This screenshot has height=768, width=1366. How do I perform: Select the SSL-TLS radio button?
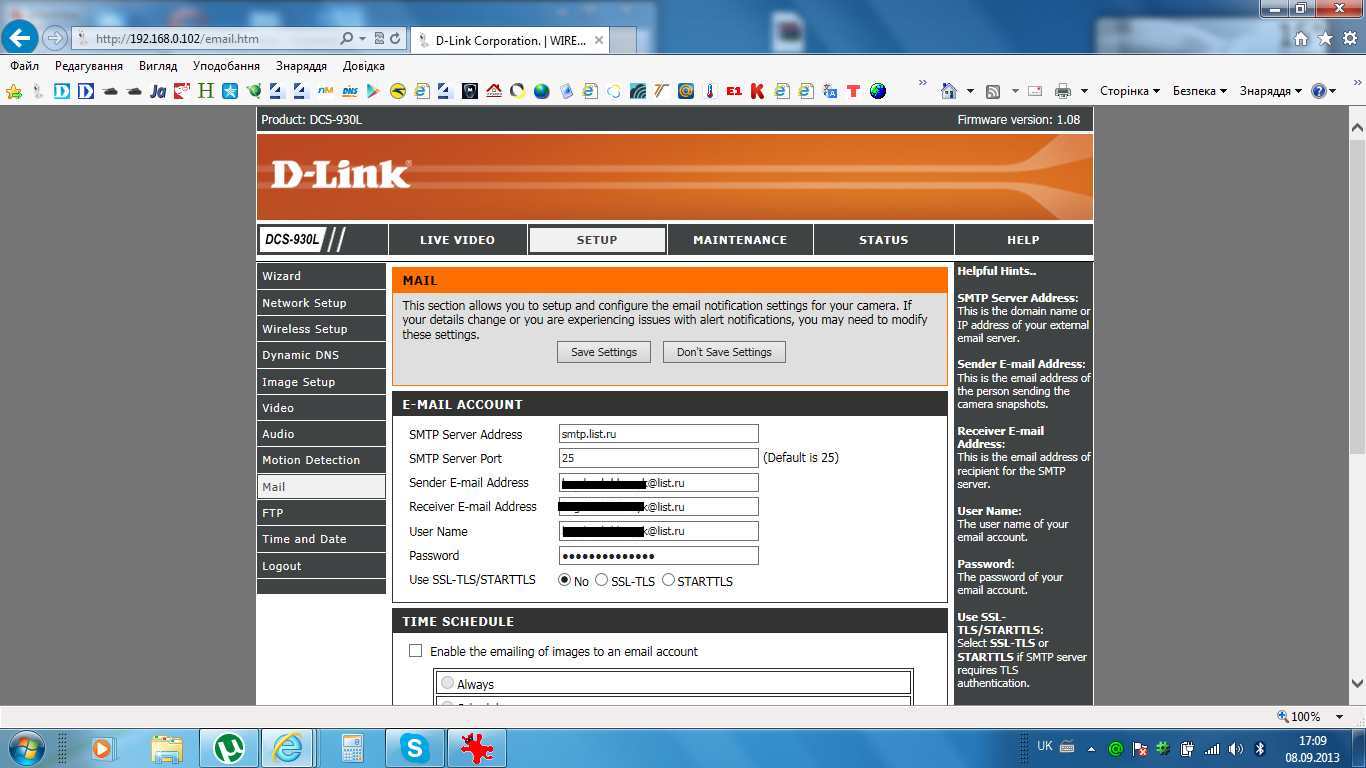coord(601,580)
